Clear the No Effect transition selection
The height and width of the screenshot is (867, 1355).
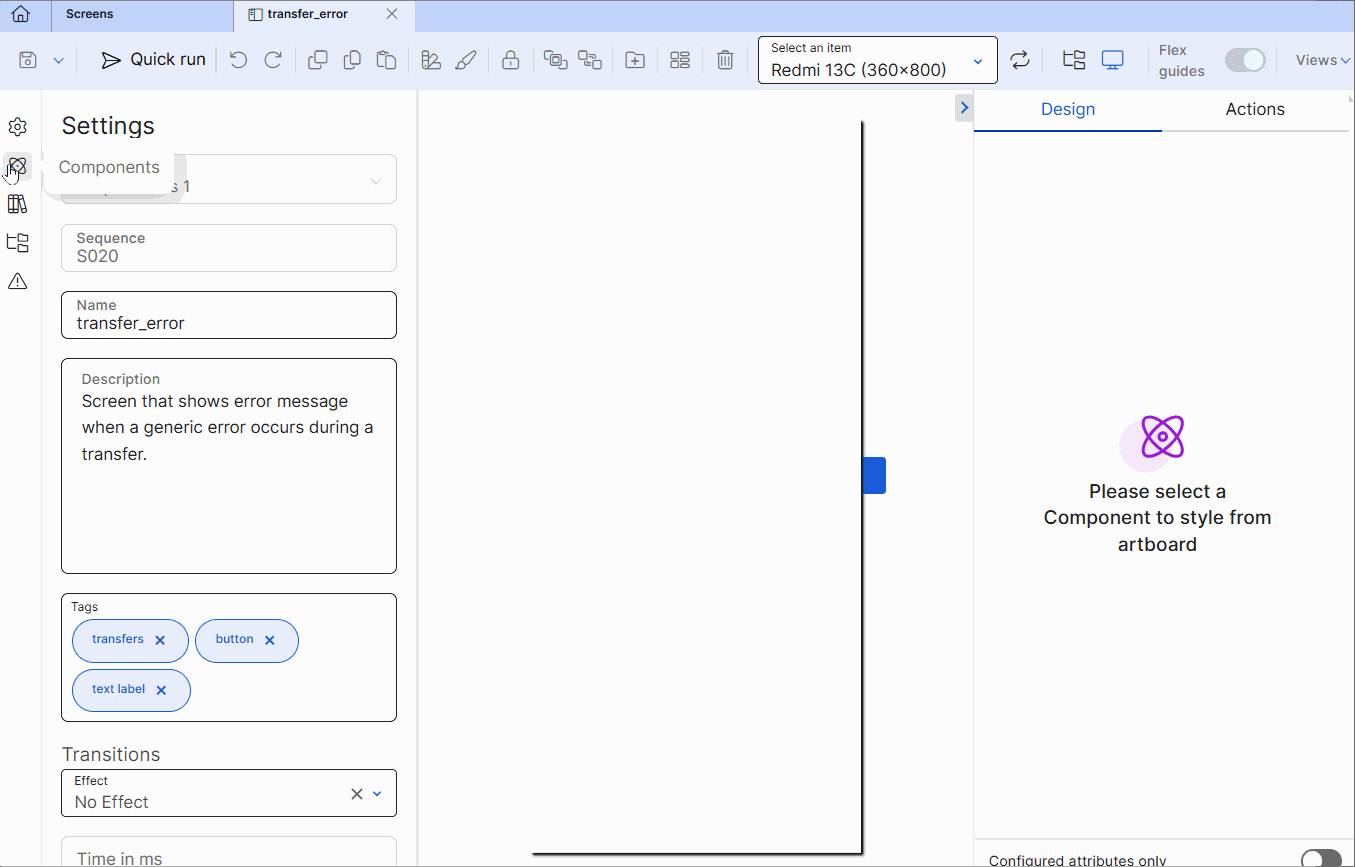[356, 793]
